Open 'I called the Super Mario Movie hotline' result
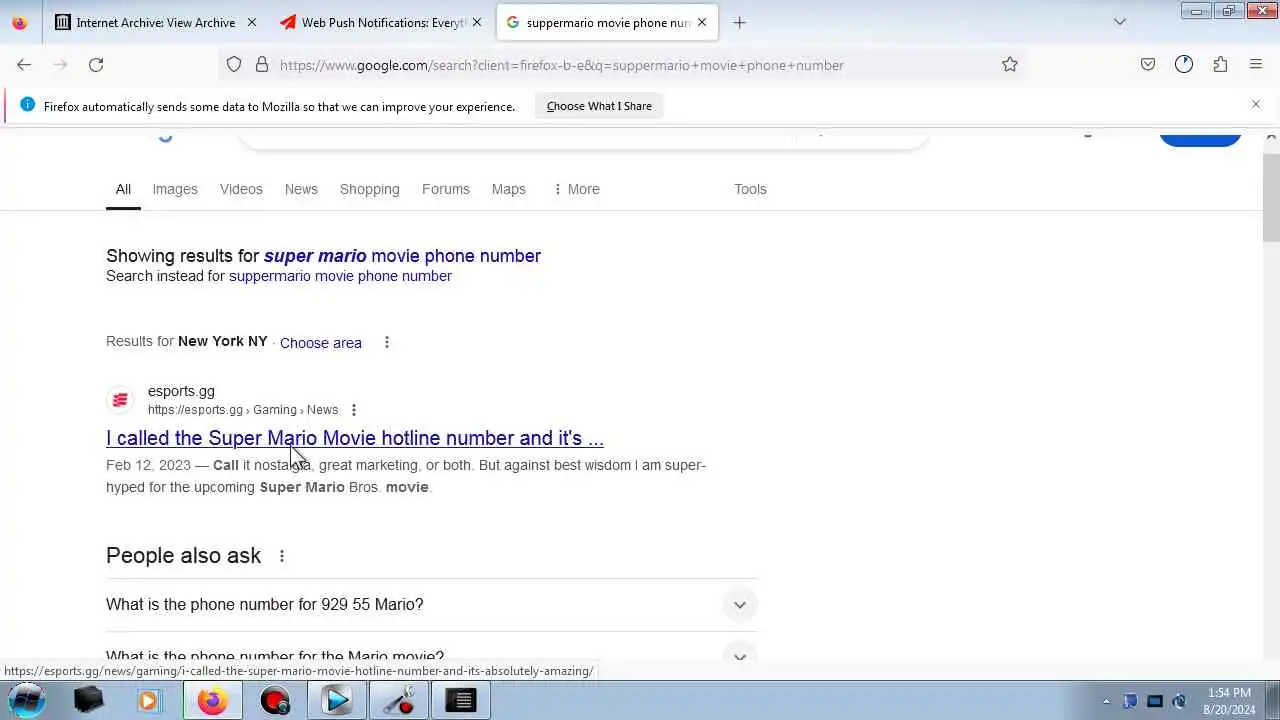The height and width of the screenshot is (720, 1280). (x=355, y=438)
